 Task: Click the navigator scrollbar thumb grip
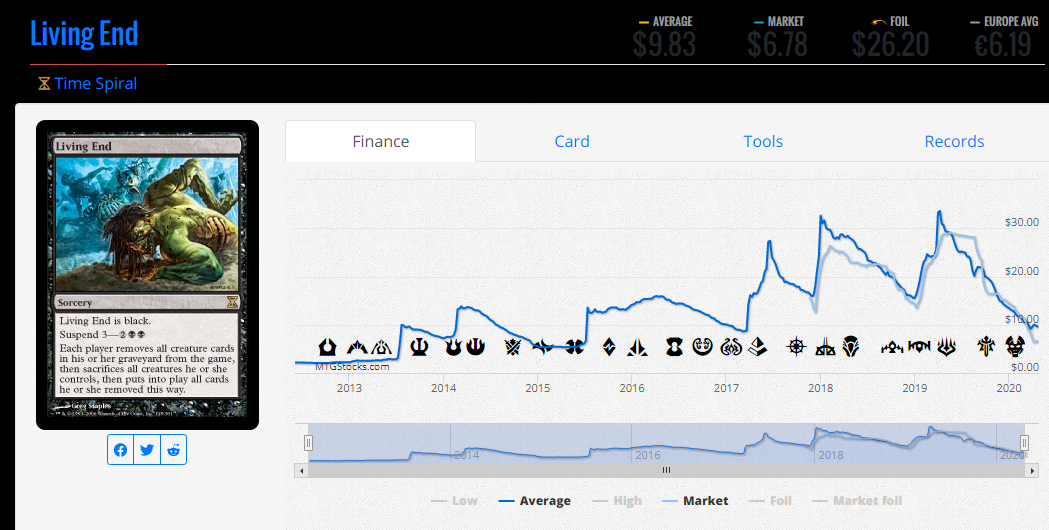666,470
